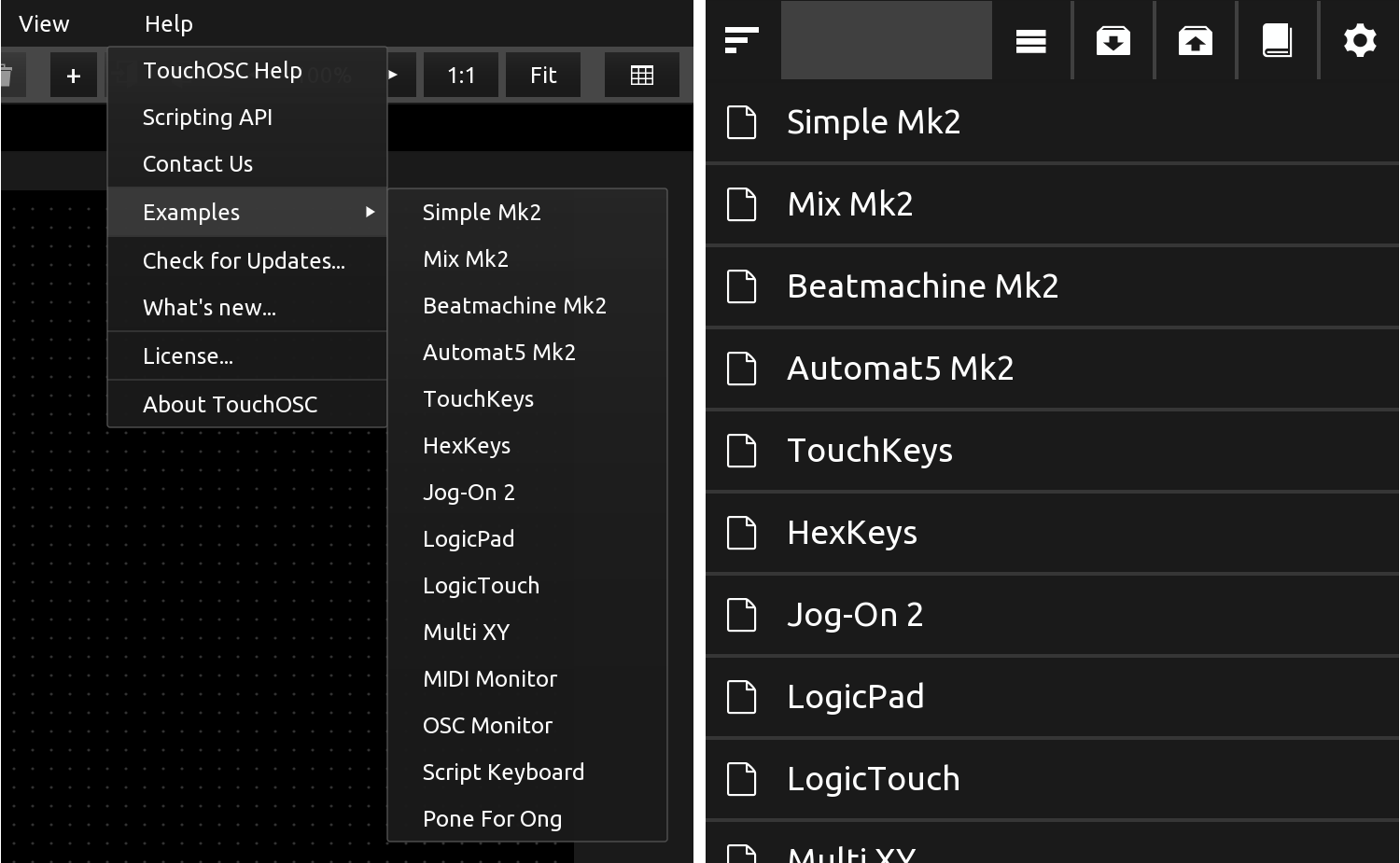1400x863 pixels.
Task: Click file icon beside Beatmachine Mk2
Action: 742,286
